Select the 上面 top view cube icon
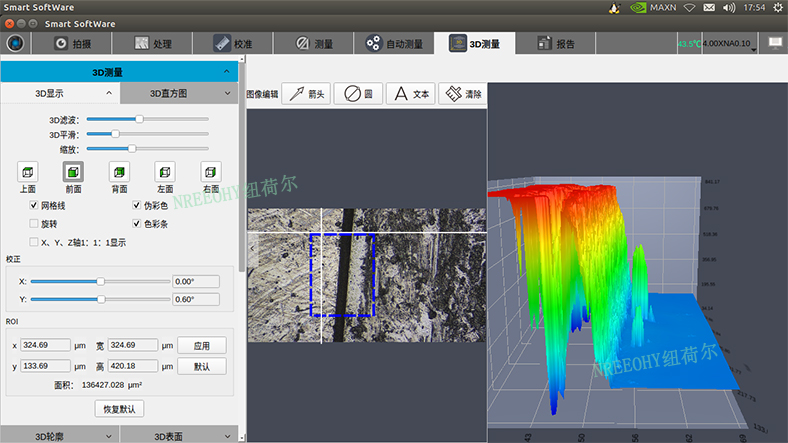Viewport: 788px width, 443px height. (28, 172)
